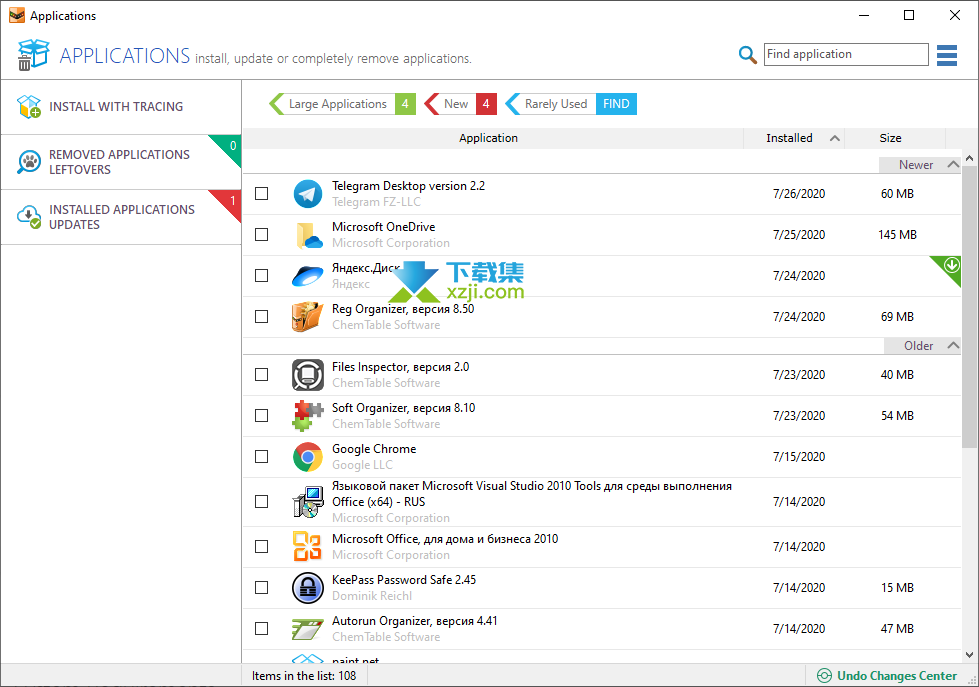Click the magnifier search icon
Image resolution: width=979 pixels, height=687 pixels.
(747, 55)
